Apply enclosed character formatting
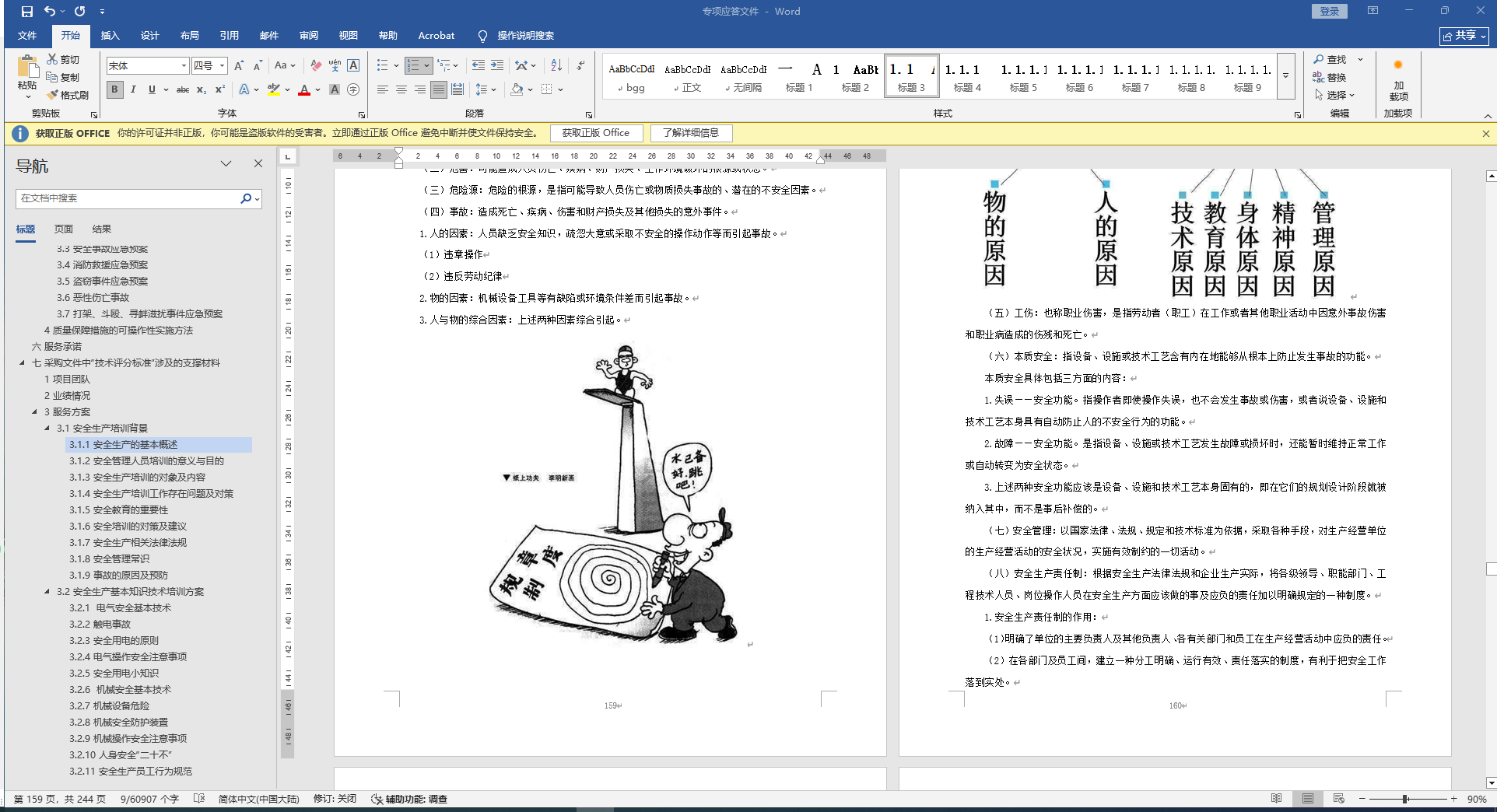 (x=353, y=89)
